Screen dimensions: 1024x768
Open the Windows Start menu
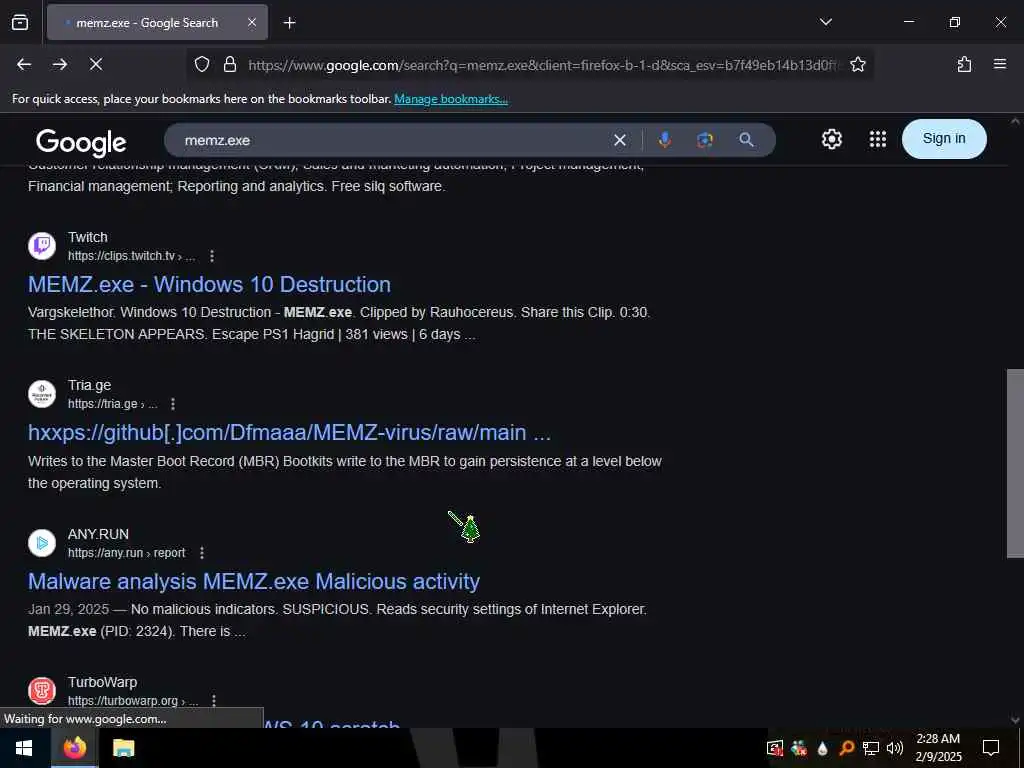[x=25, y=748]
